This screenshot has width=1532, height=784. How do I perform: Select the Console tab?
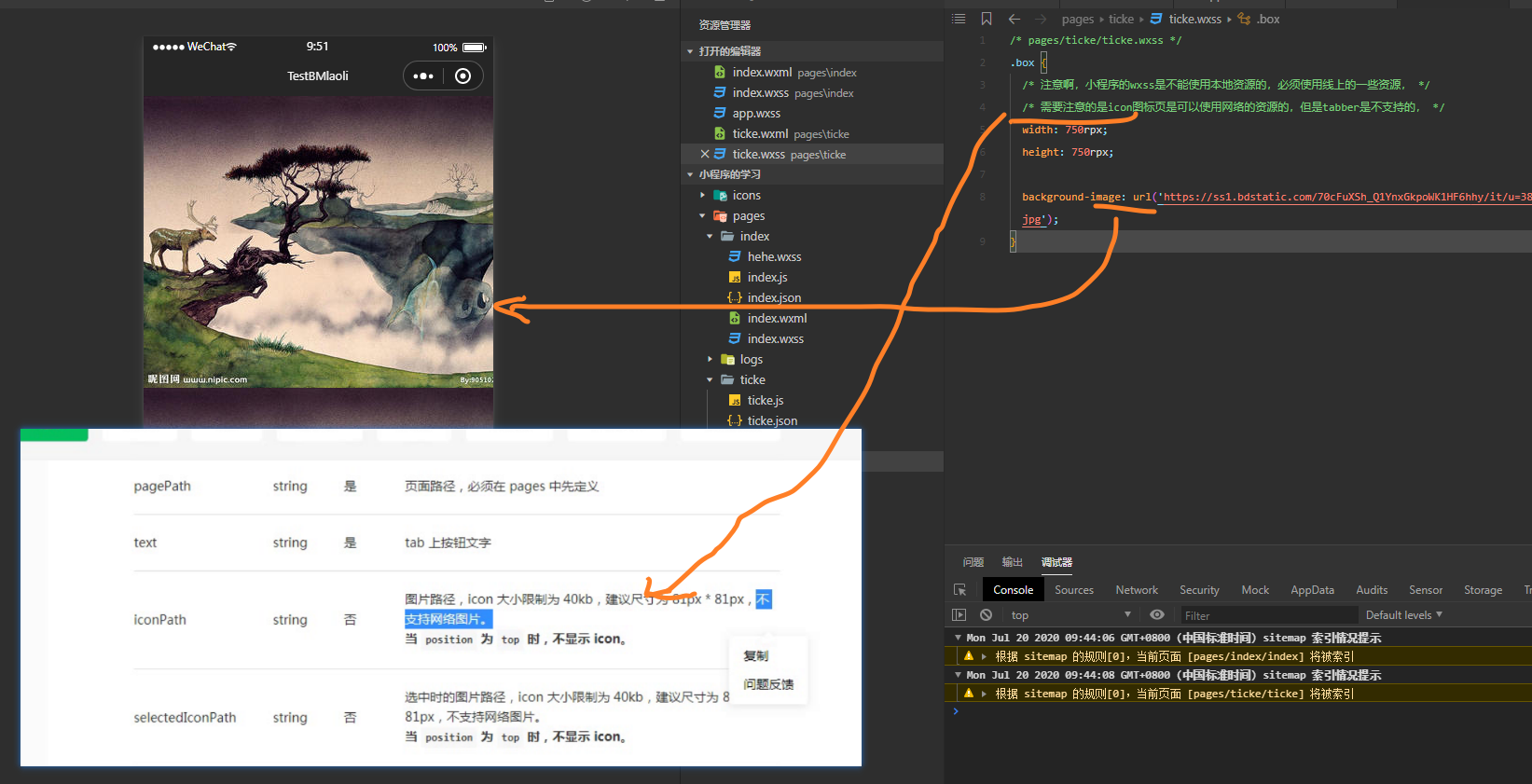click(1014, 590)
